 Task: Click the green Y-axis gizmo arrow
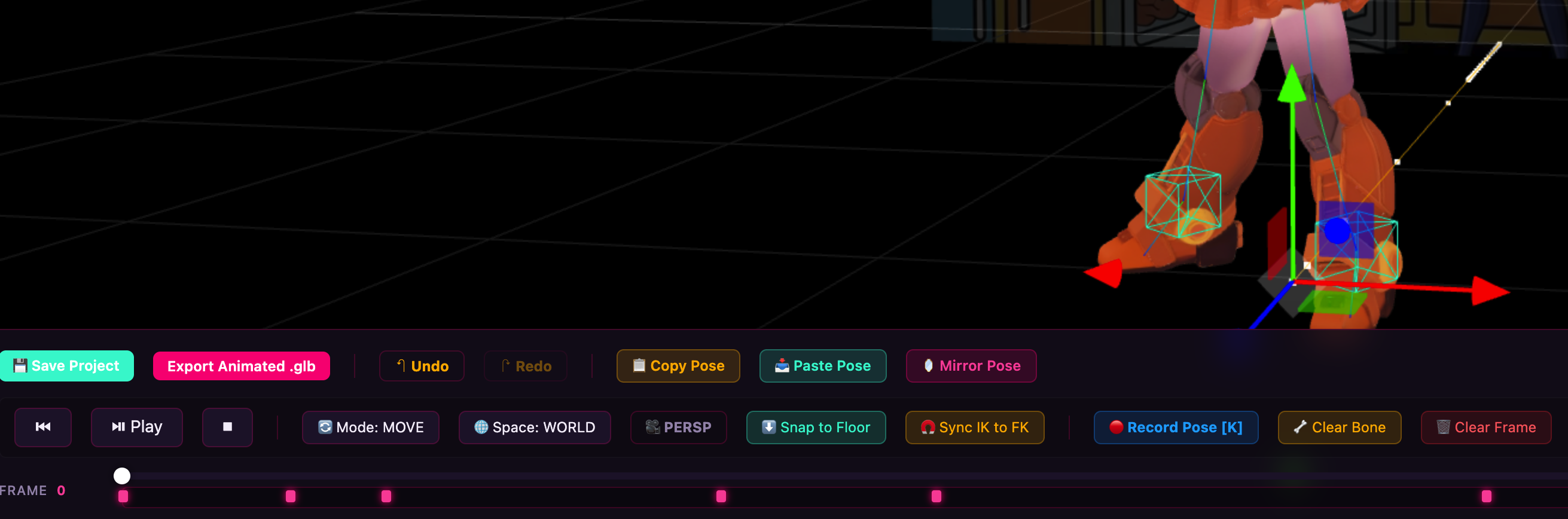pyautogui.click(x=1292, y=83)
